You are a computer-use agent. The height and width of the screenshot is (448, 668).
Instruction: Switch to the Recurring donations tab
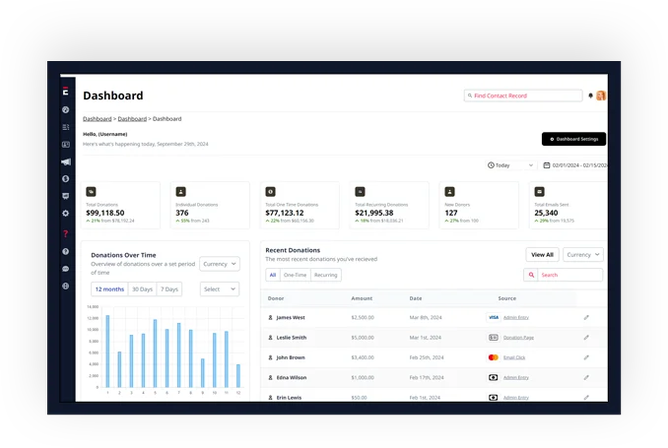pyautogui.click(x=326, y=274)
